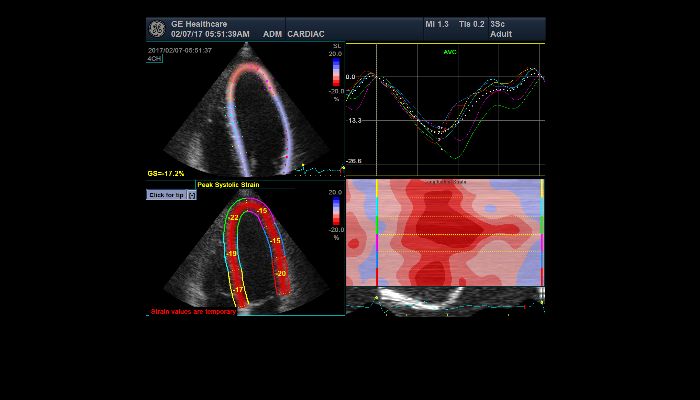Select the -20 segment strain value
The height and width of the screenshot is (400, 700).
(280, 273)
